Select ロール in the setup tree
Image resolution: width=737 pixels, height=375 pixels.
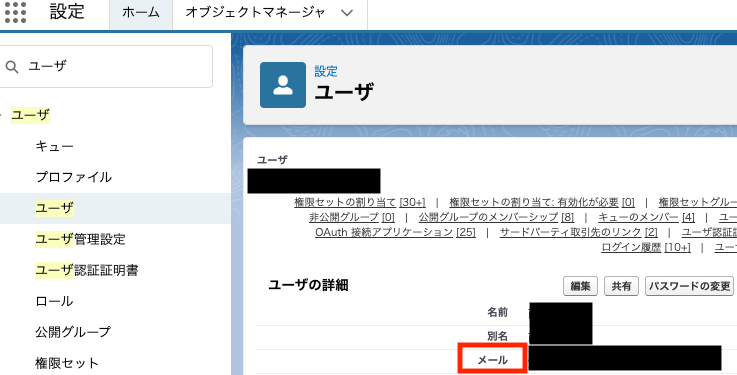55,301
